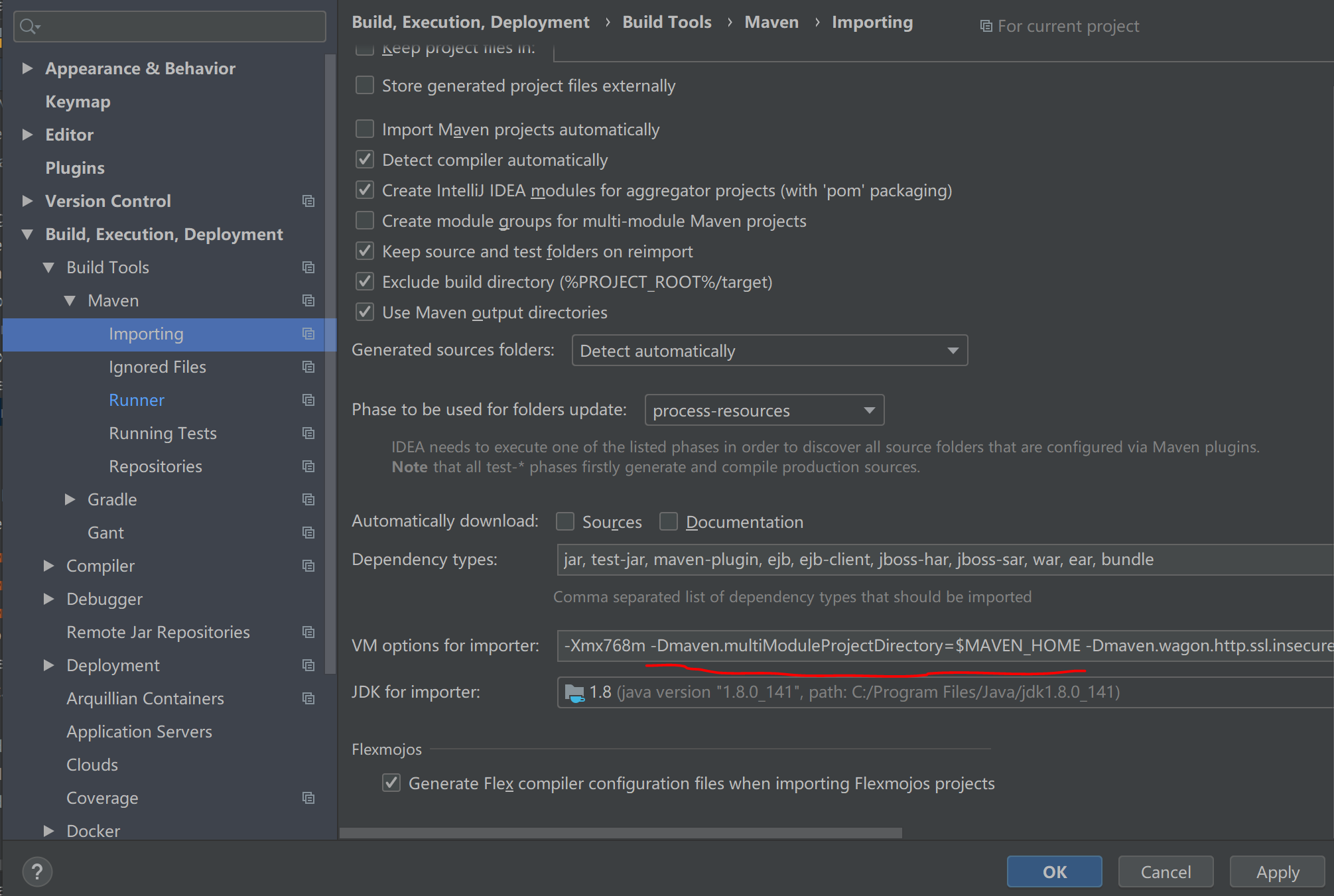Click the JDK folder icon in importer field
1334x896 pixels.
point(574,693)
